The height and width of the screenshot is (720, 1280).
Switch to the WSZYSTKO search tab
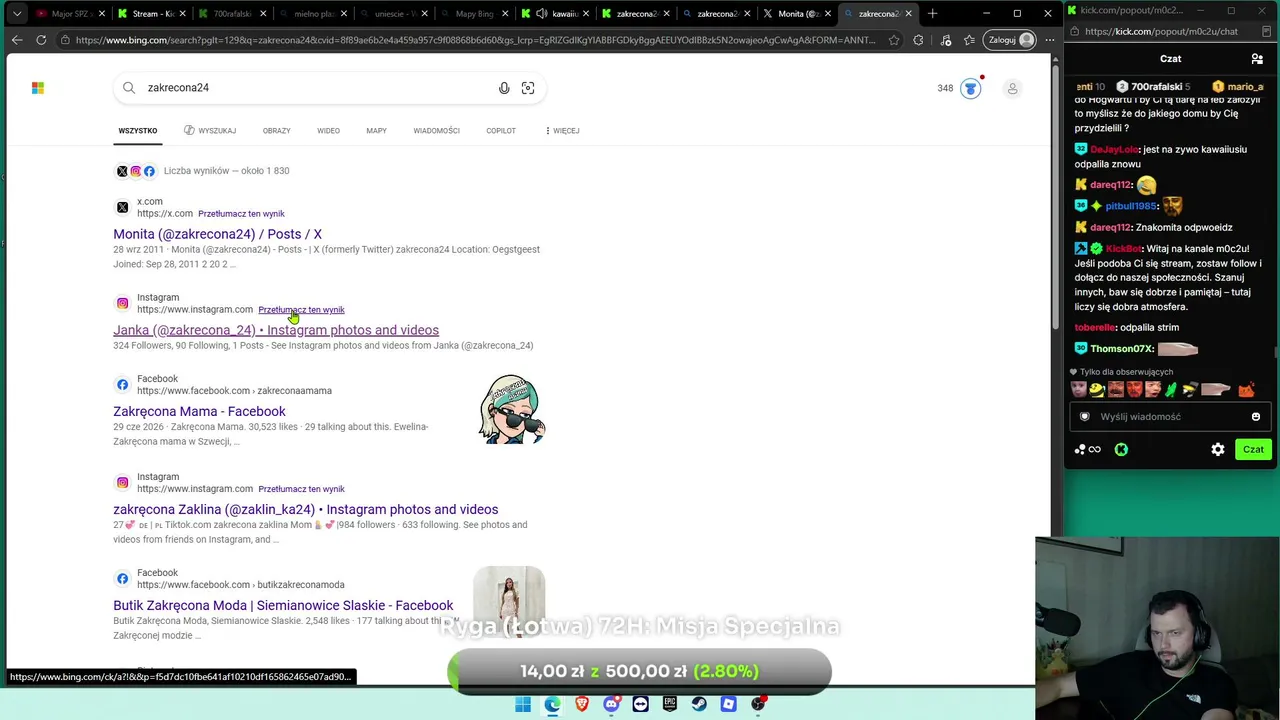click(138, 131)
